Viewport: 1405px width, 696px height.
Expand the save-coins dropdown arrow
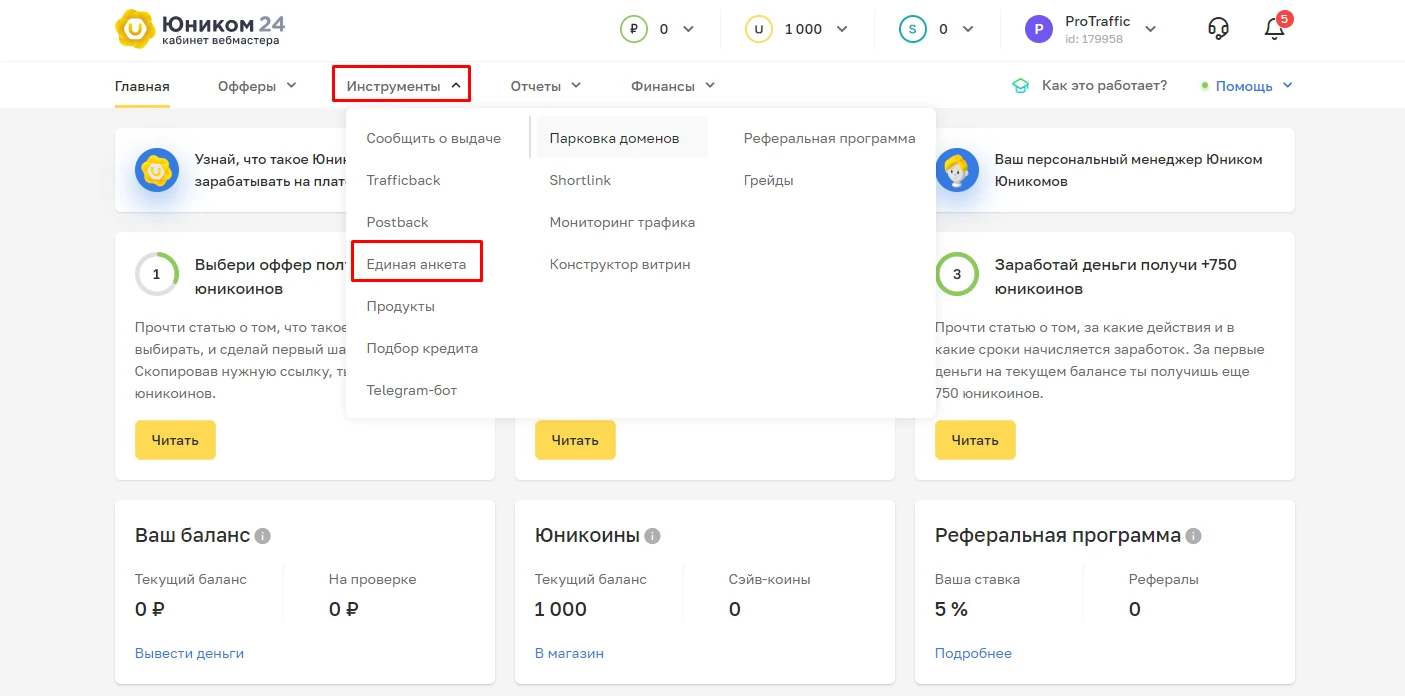tap(967, 29)
